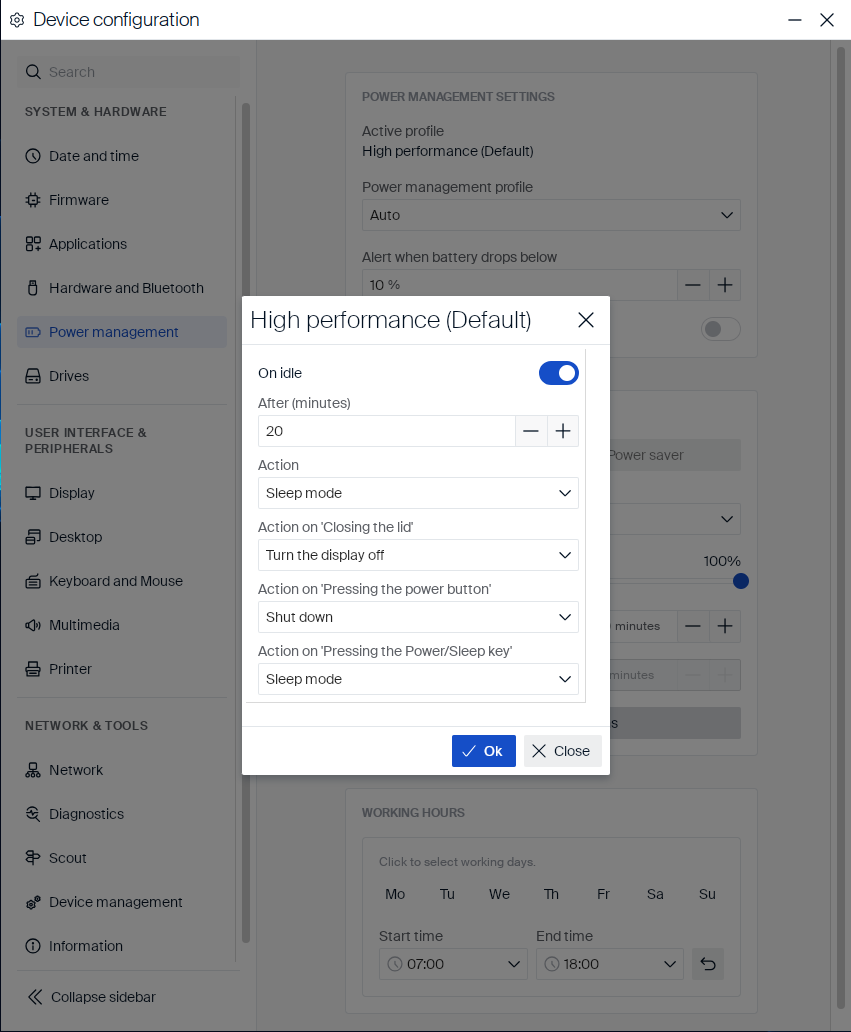Click the clock icon in End time
851x1032 pixels.
(x=552, y=964)
